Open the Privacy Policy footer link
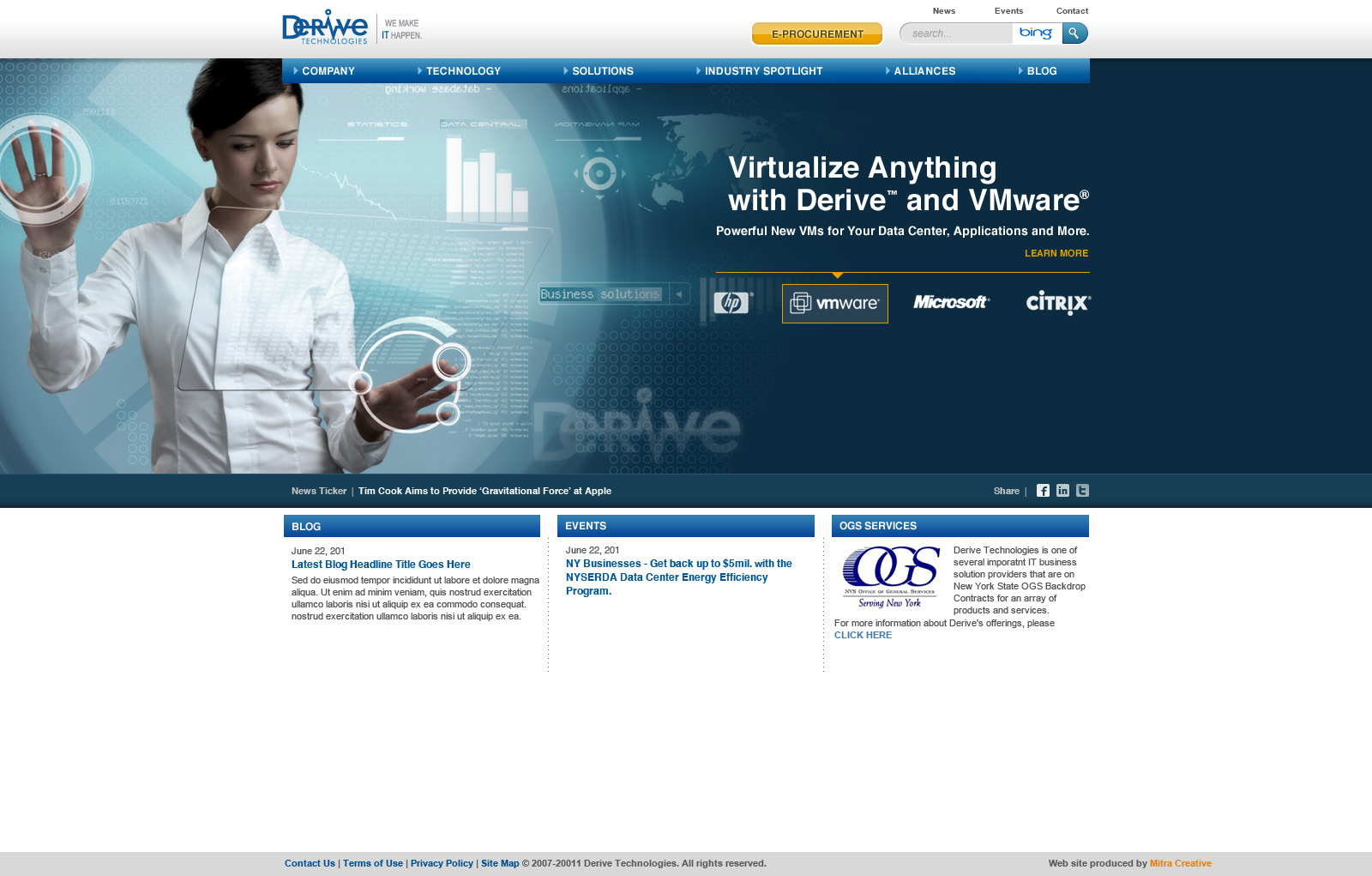The height and width of the screenshot is (876, 1372). [442, 864]
